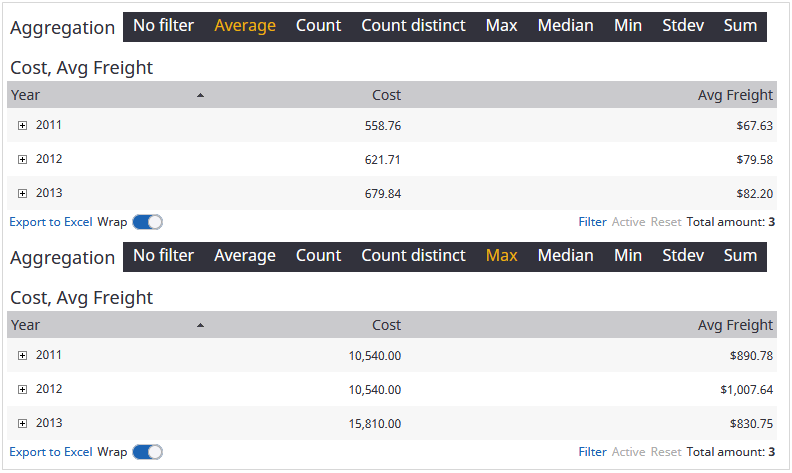The height and width of the screenshot is (473, 792).
Task: Sort by Cost column in top table
Action: pos(386,96)
